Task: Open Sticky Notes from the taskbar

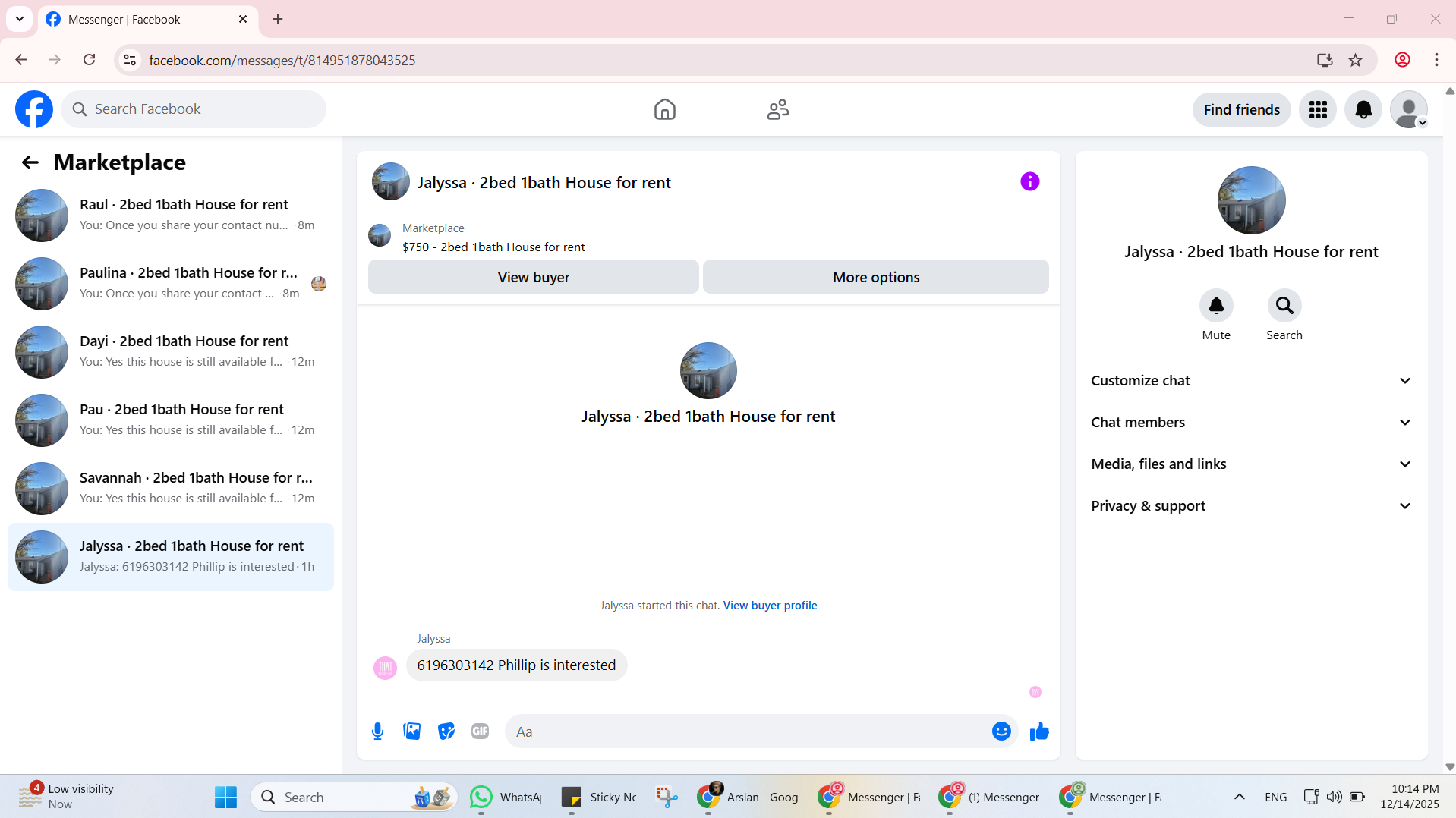Action: point(600,798)
